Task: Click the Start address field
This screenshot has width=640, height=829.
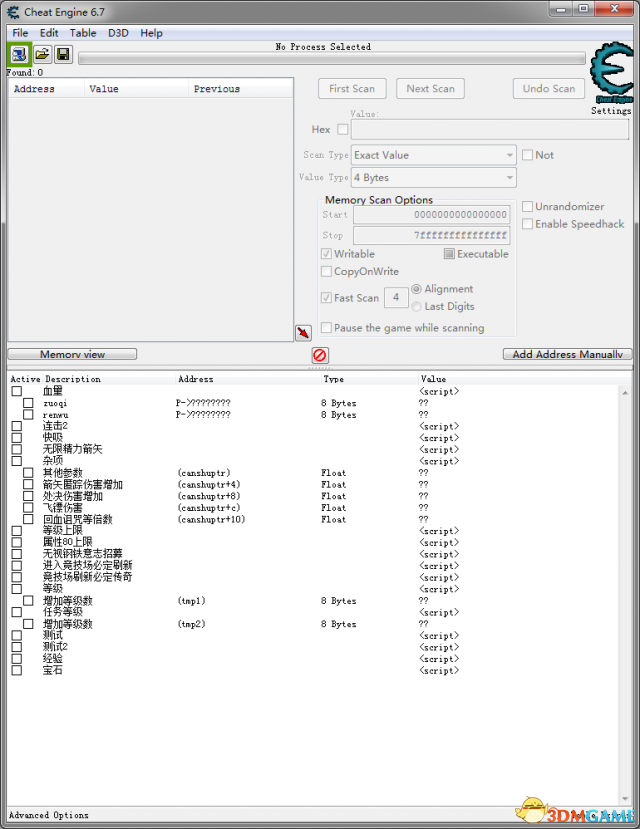Action: (432, 215)
